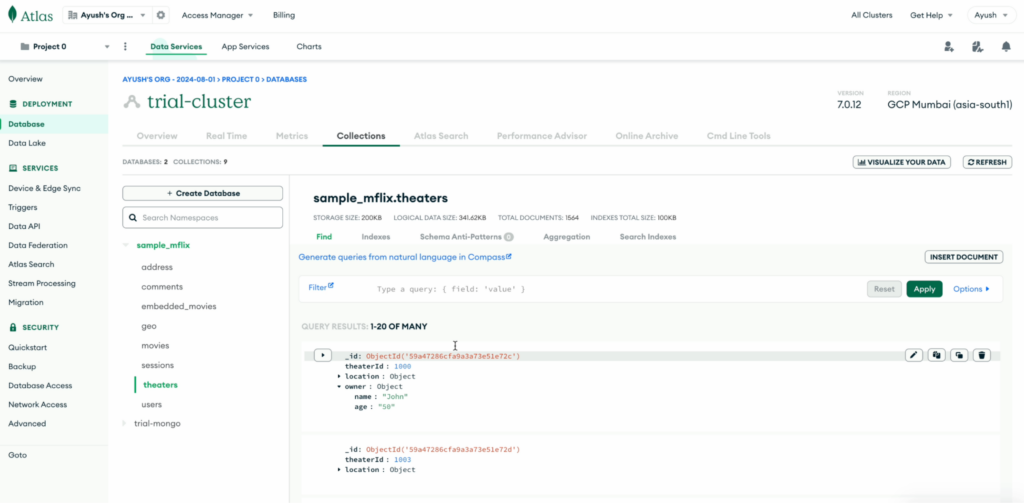This screenshot has width=1024, height=503.
Task: Open the project activity feed icon
Action: pos(978,46)
